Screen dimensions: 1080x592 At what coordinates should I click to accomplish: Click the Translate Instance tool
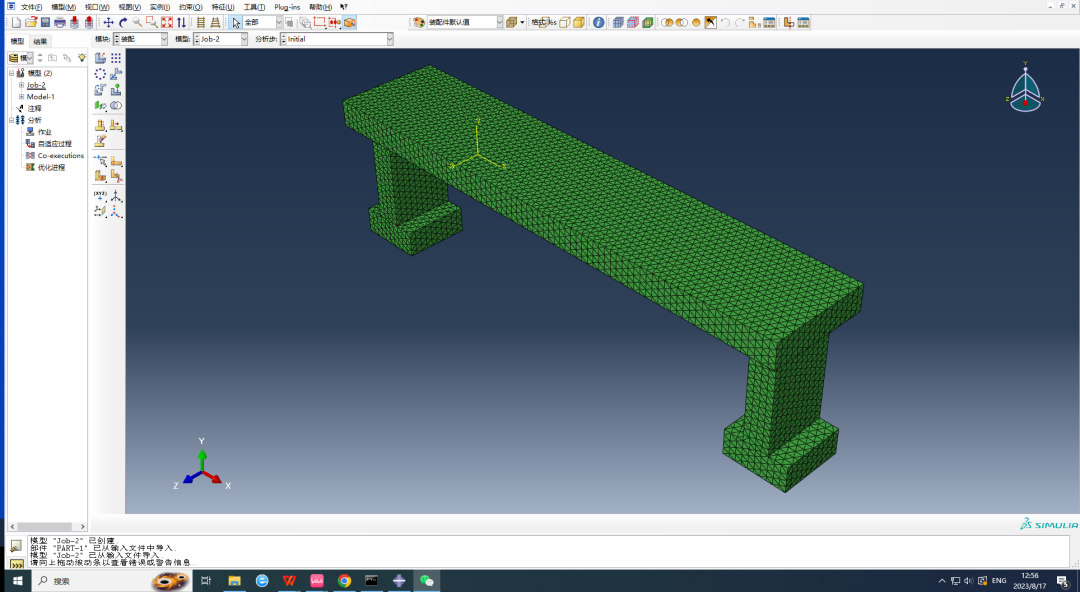tap(116, 74)
